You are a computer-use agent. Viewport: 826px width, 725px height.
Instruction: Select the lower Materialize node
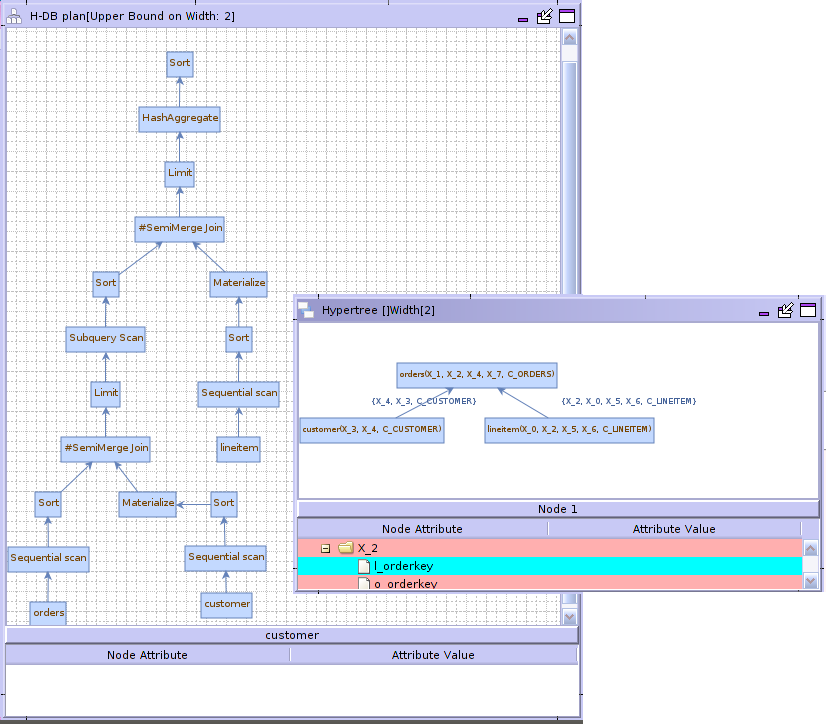click(148, 503)
